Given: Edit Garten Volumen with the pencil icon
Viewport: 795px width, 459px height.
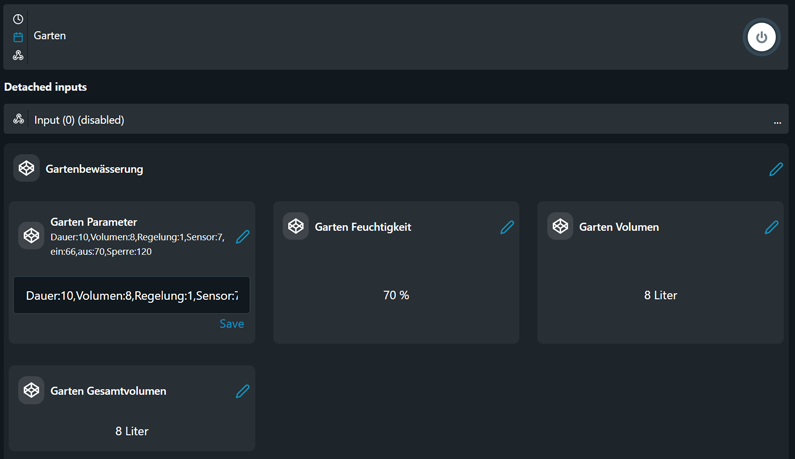Looking at the screenshot, I should (x=771, y=227).
